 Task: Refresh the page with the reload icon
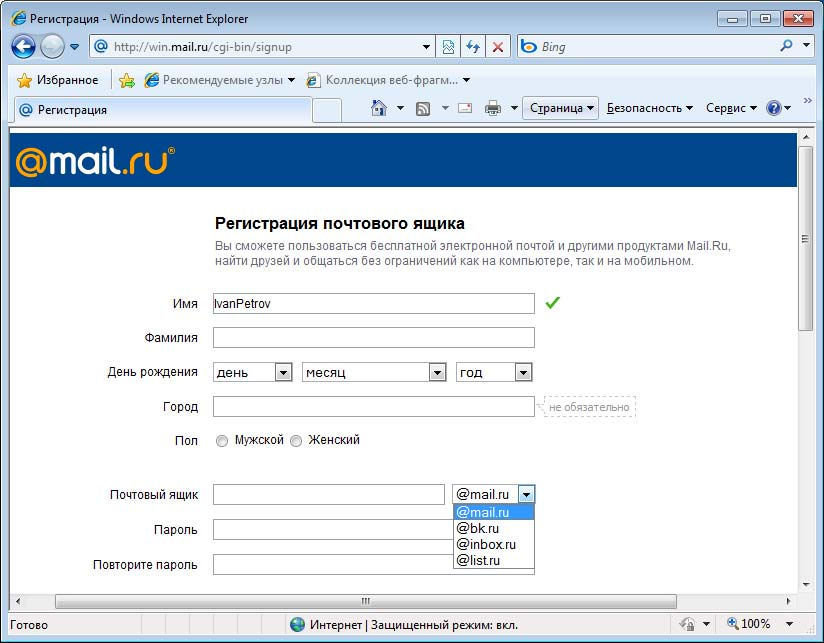[x=471, y=45]
